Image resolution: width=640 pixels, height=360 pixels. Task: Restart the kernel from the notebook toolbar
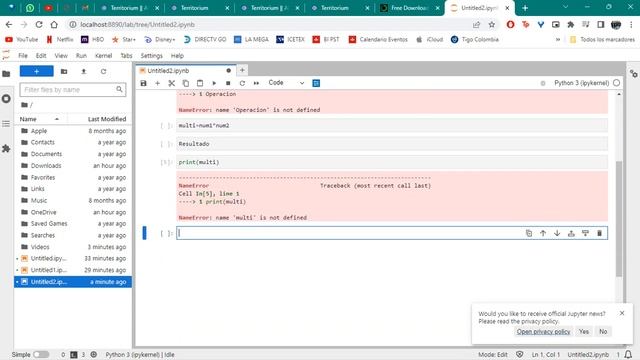tap(242, 83)
